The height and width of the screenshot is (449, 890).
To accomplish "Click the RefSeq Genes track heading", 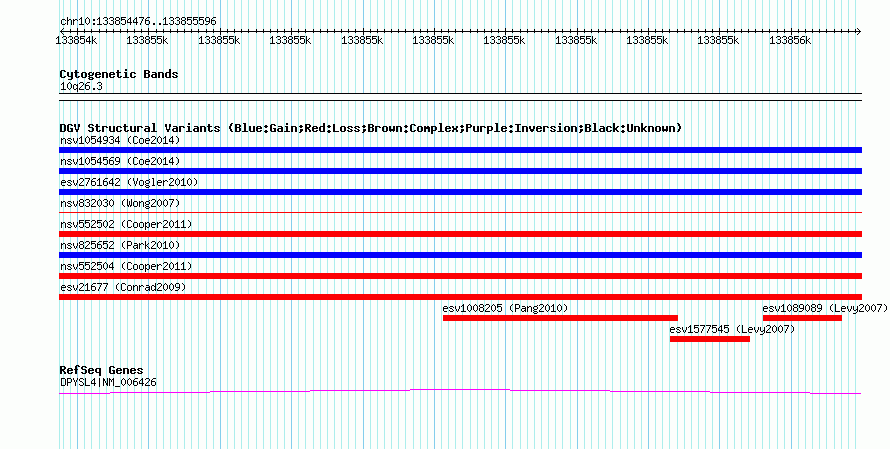I will 101,370.
